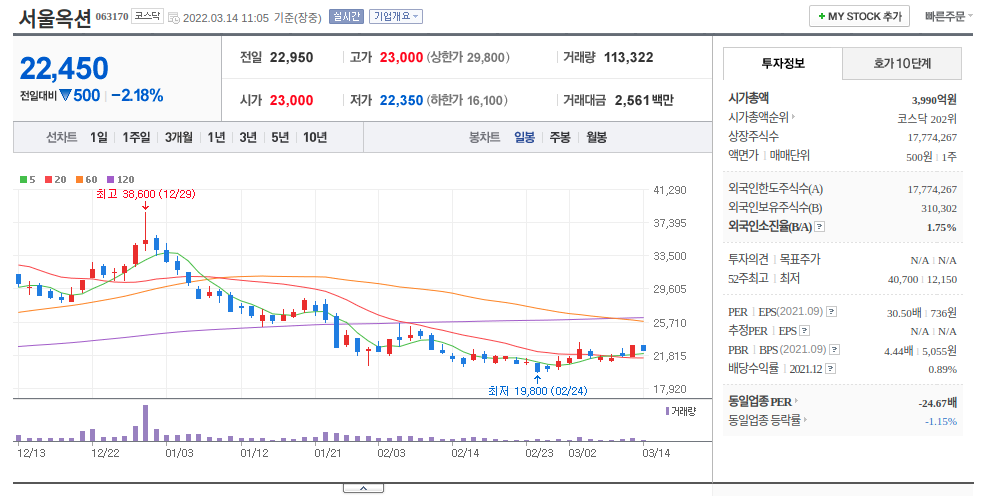
Task: Click the -24.67배 industry PER value
Action: click(x=938, y=403)
